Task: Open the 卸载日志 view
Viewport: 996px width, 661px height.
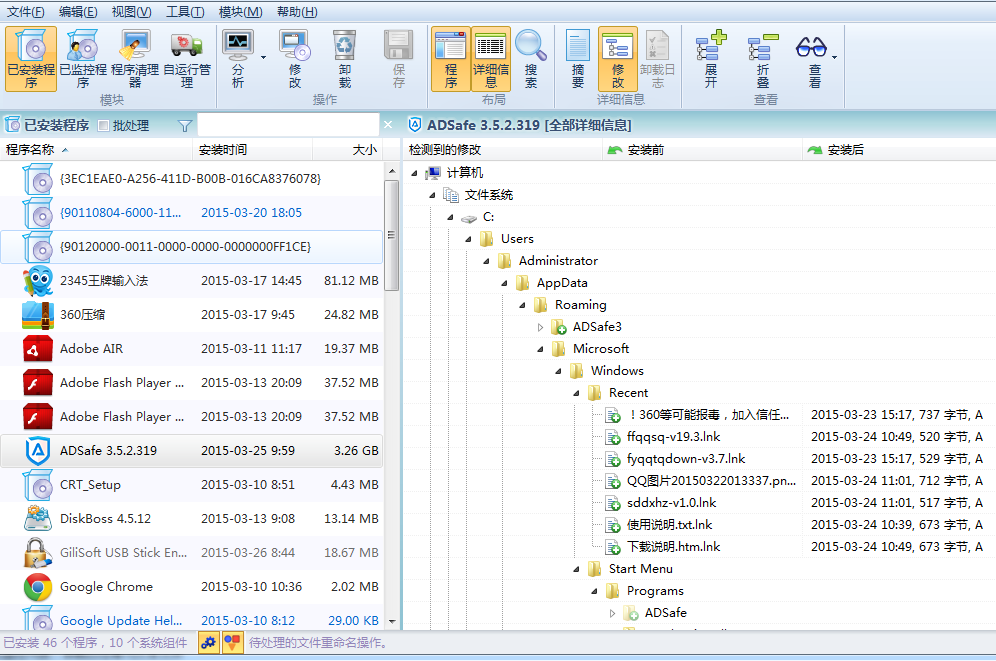Action: click(x=657, y=59)
